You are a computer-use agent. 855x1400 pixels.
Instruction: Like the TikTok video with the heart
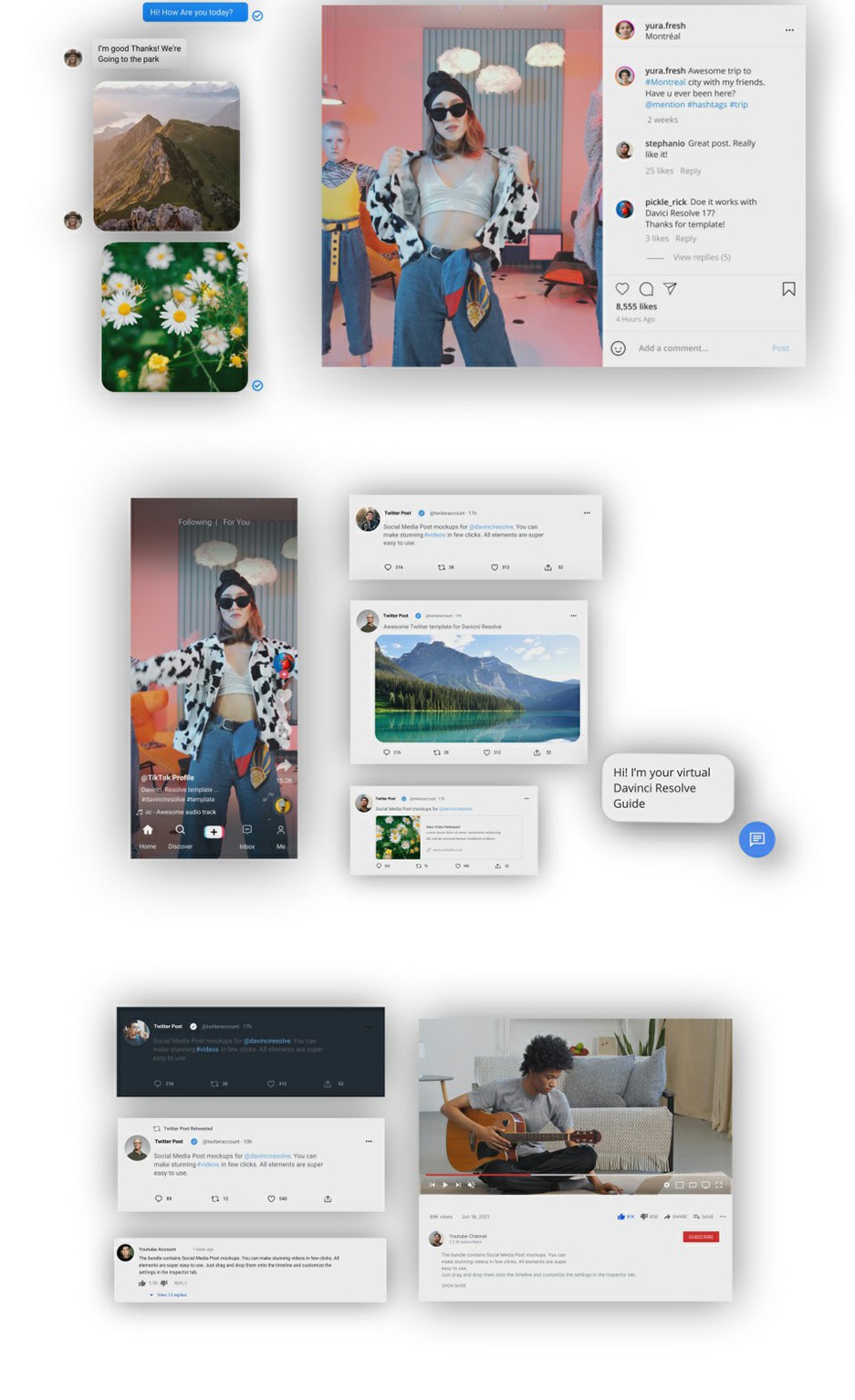[284, 698]
